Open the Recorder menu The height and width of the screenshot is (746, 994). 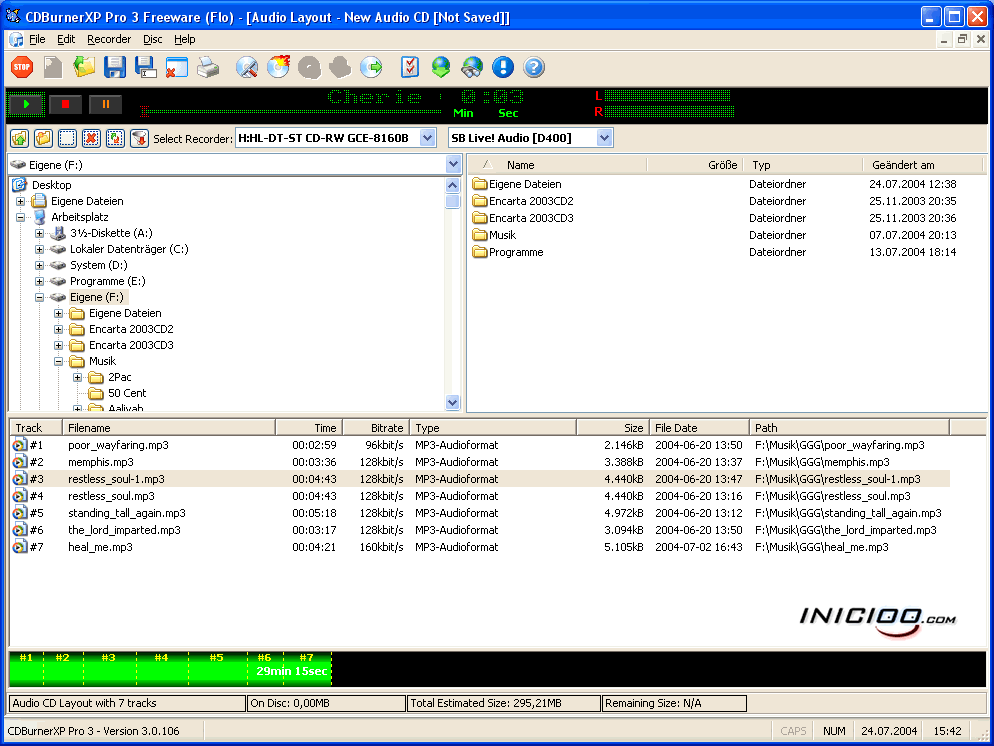pos(109,39)
